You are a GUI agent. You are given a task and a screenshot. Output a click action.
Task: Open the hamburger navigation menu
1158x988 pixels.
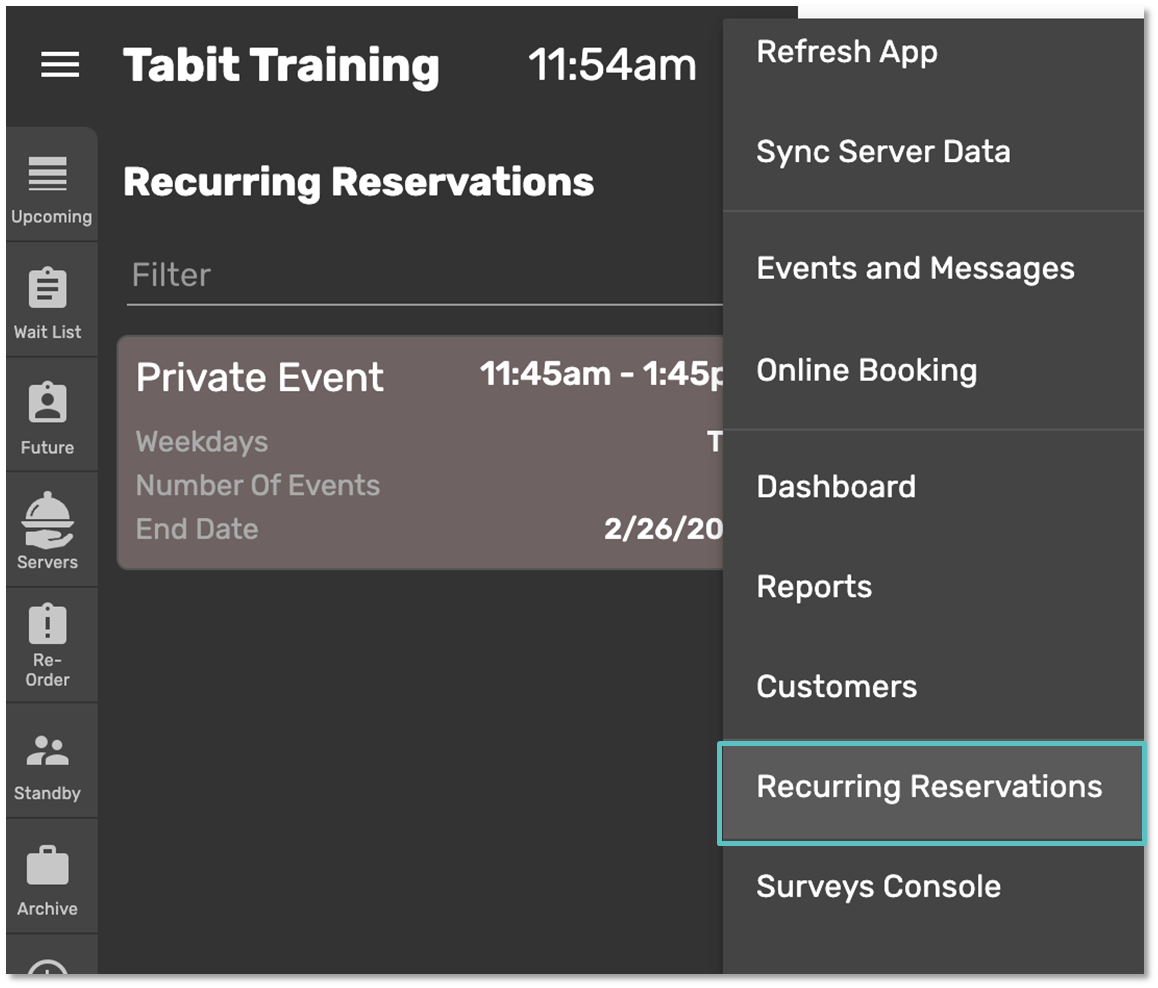pyautogui.click(x=60, y=65)
